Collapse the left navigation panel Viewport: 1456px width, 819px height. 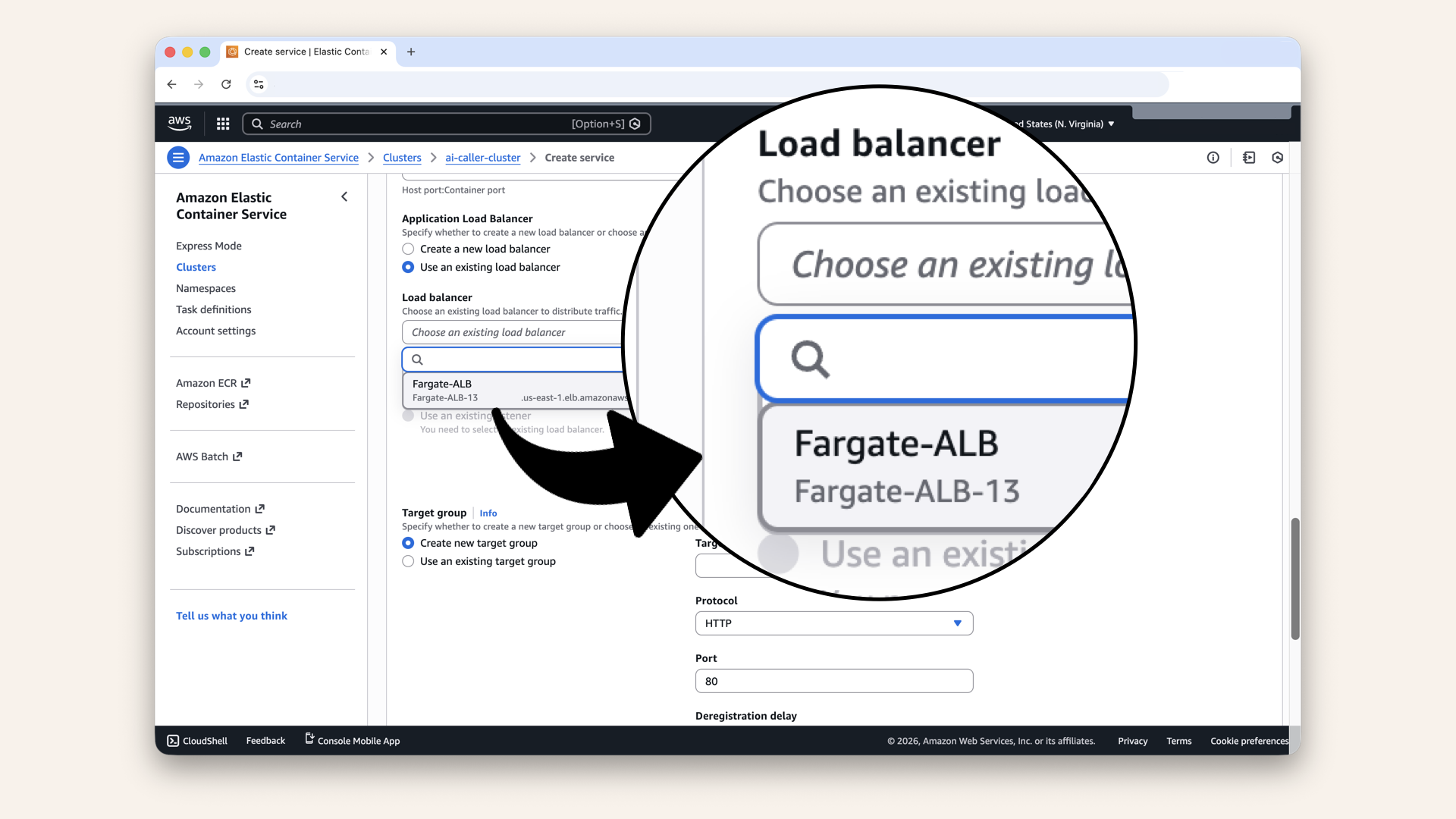point(344,196)
